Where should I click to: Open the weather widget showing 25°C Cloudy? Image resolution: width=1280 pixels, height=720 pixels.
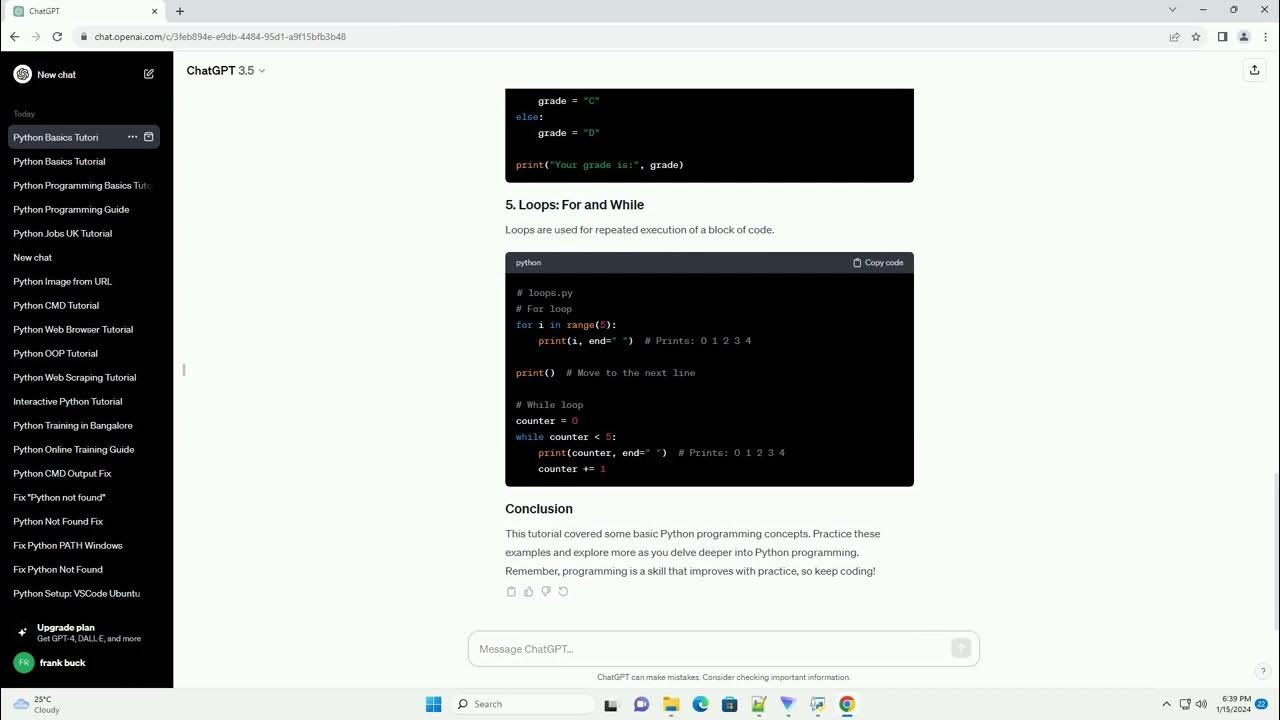tap(36, 704)
